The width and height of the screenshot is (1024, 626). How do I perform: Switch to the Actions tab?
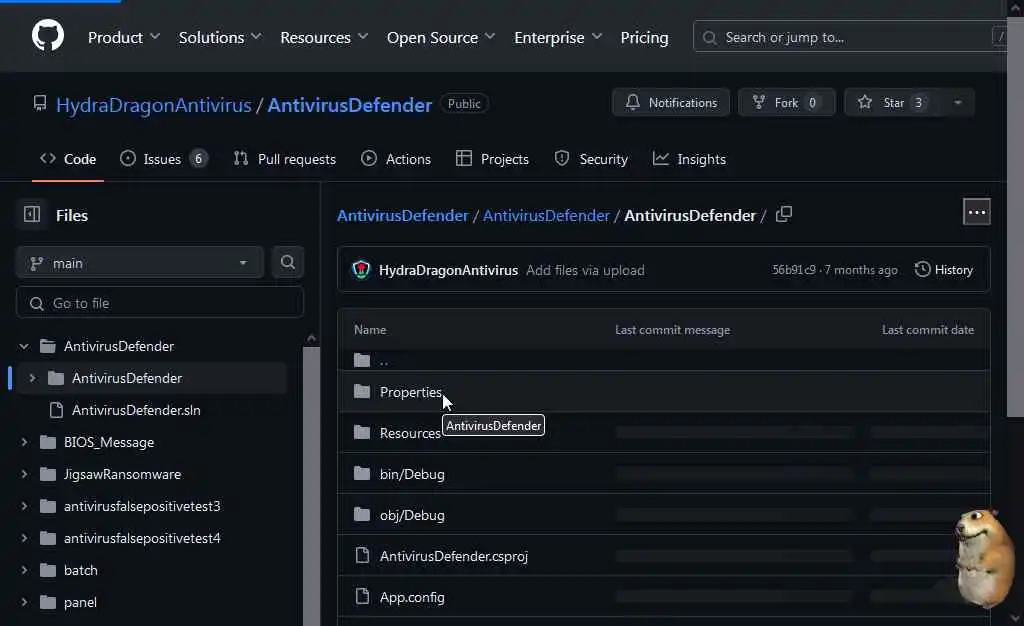coord(396,159)
